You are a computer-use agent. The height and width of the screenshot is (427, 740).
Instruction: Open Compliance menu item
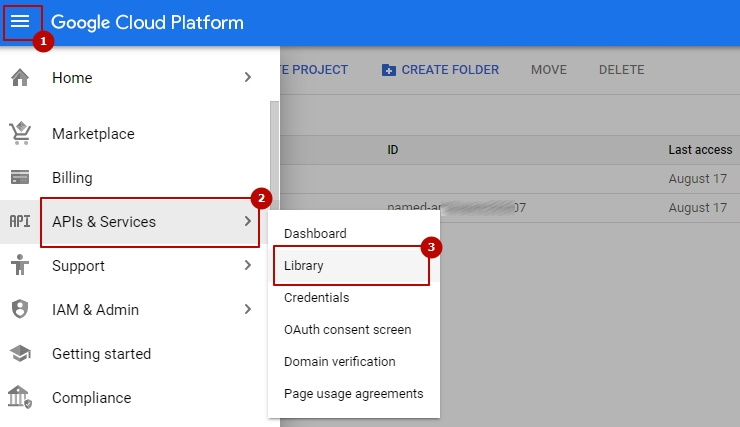[92, 398]
